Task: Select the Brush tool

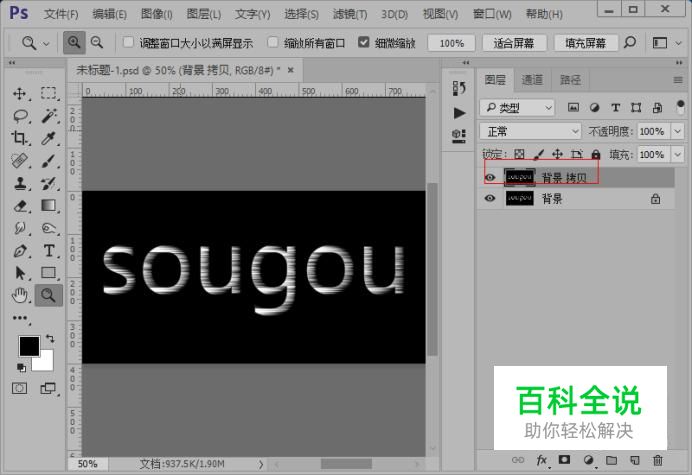Action: (49, 161)
